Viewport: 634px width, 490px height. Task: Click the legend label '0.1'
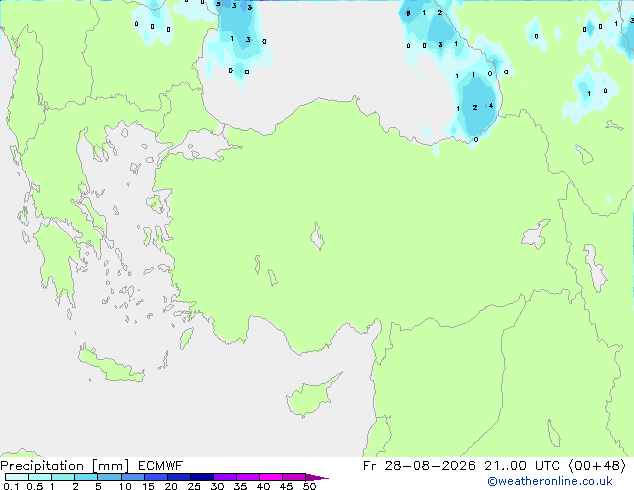coord(11,486)
